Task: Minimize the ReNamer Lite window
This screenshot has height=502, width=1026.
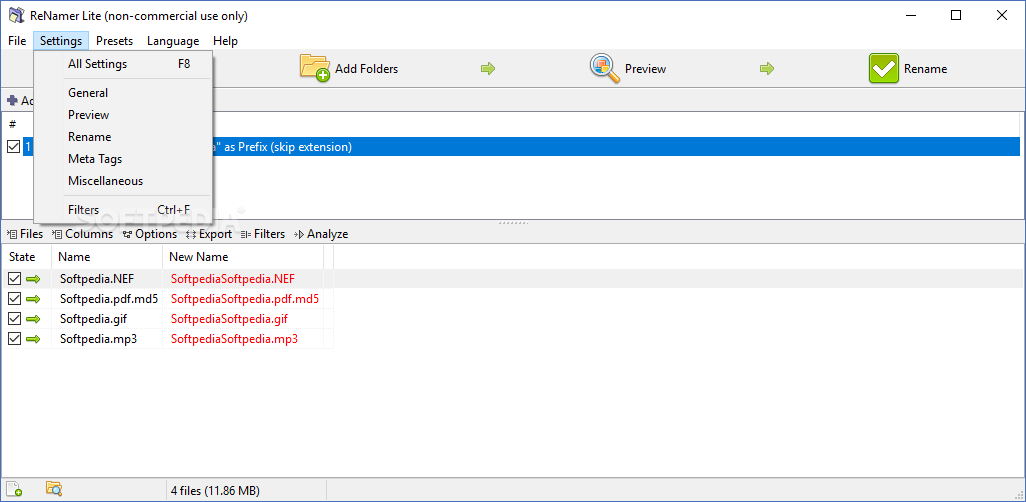Action: click(910, 16)
